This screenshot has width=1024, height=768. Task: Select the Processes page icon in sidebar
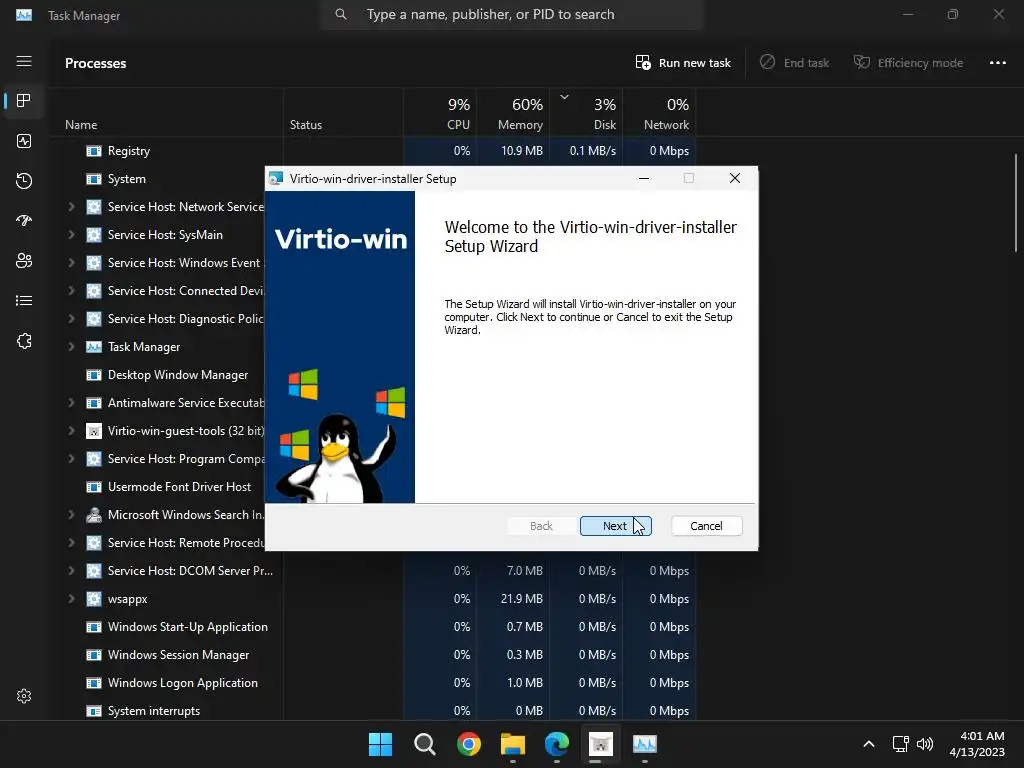pos(24,101)
